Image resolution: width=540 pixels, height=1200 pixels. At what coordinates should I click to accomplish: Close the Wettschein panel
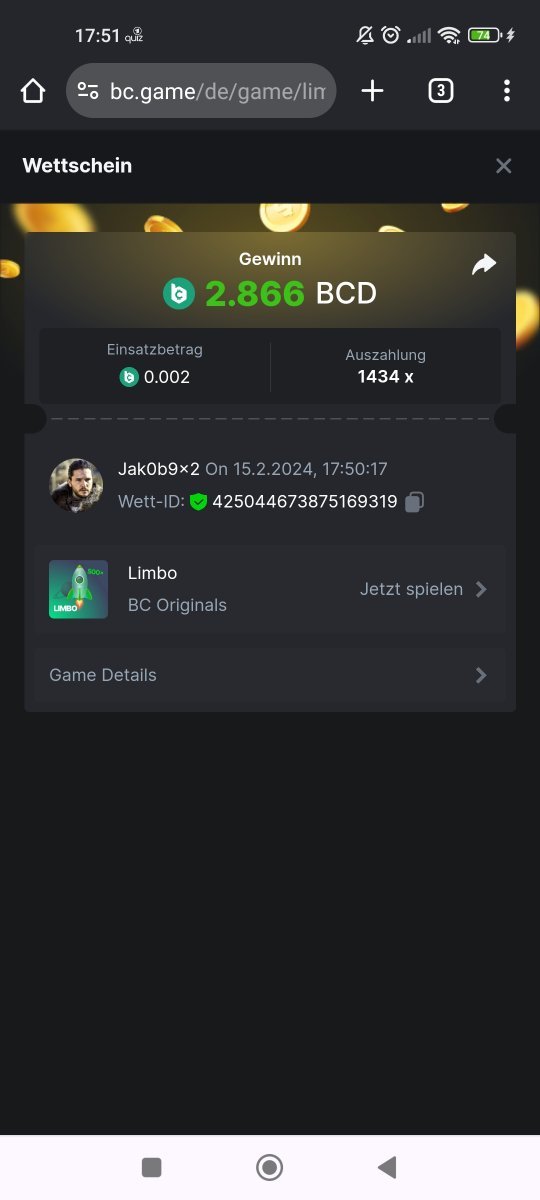click(504, 166)
